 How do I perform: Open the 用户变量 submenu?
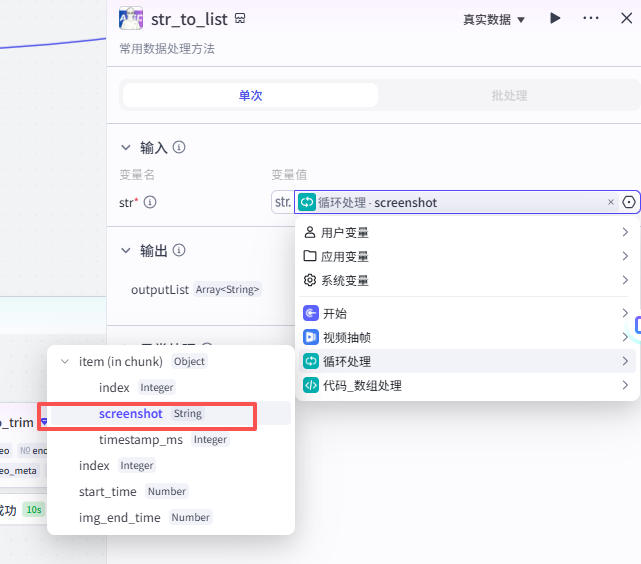467,233
